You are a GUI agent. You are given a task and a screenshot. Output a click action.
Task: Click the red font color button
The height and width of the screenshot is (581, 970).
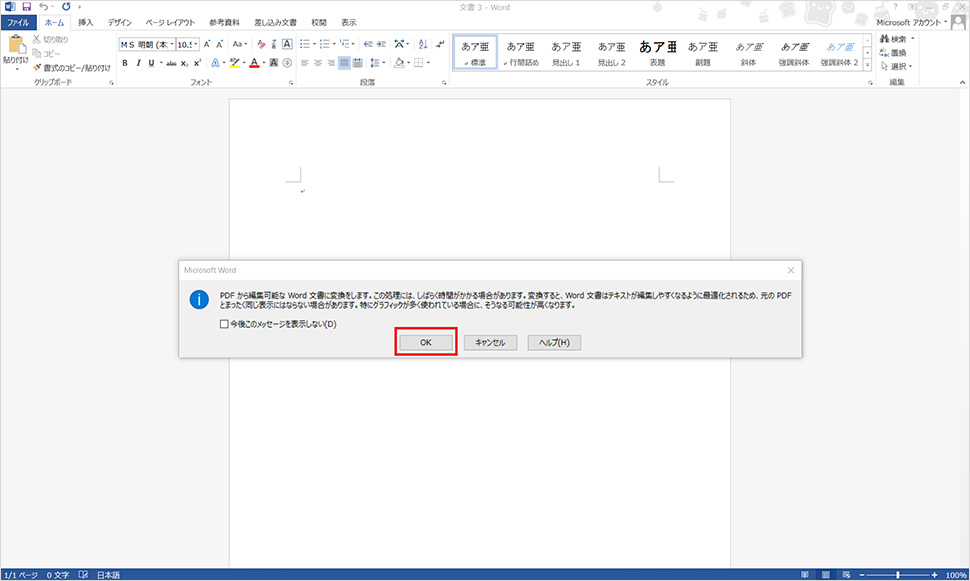254,63
